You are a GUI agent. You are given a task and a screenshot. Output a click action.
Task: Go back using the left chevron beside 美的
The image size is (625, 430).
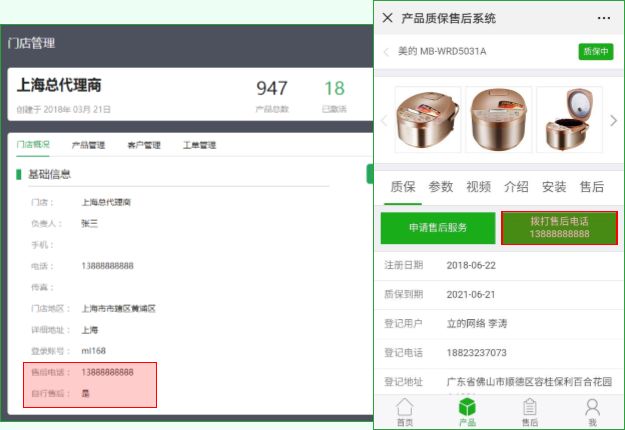[386, 52]
